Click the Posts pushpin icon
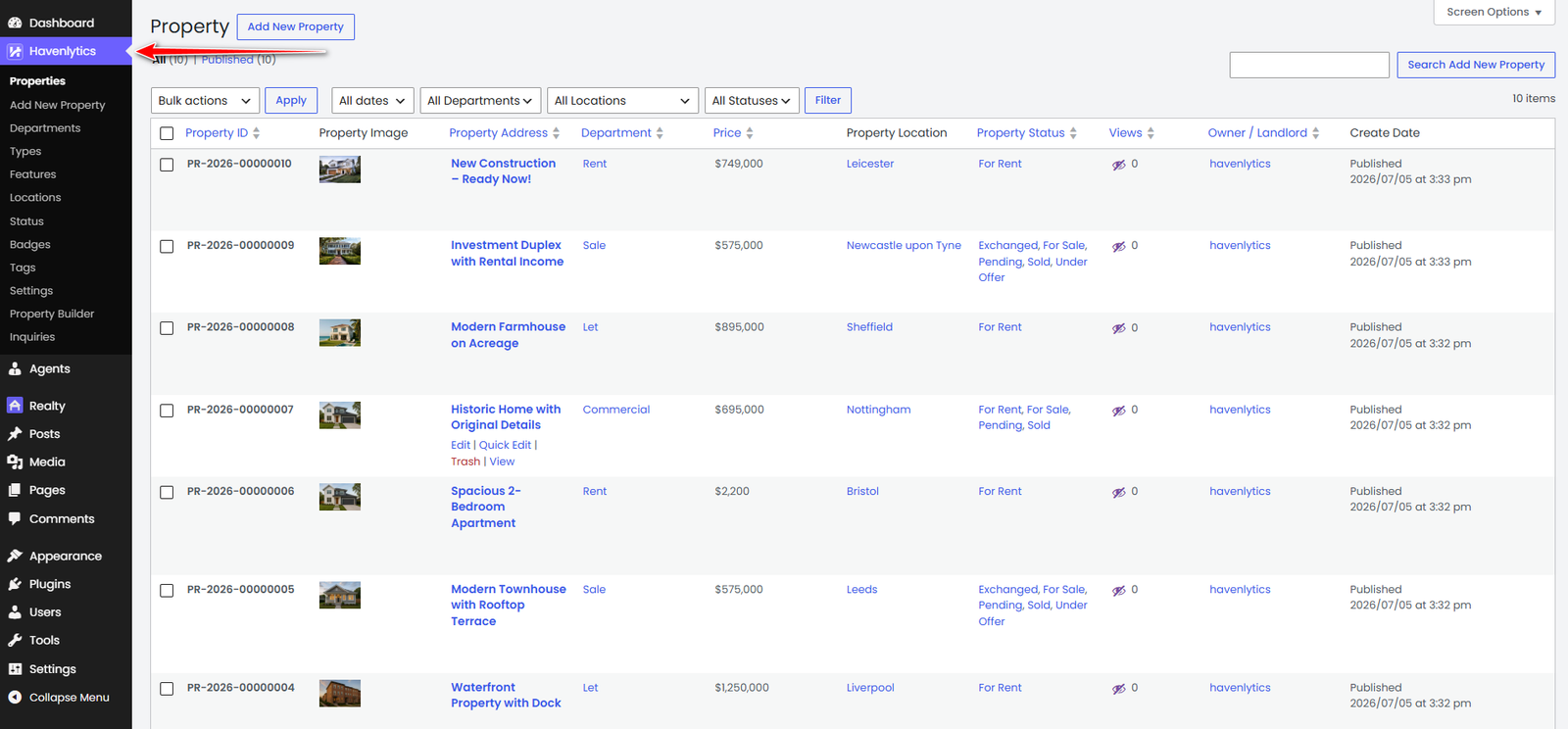1568x729 pixels. point(15,434)
